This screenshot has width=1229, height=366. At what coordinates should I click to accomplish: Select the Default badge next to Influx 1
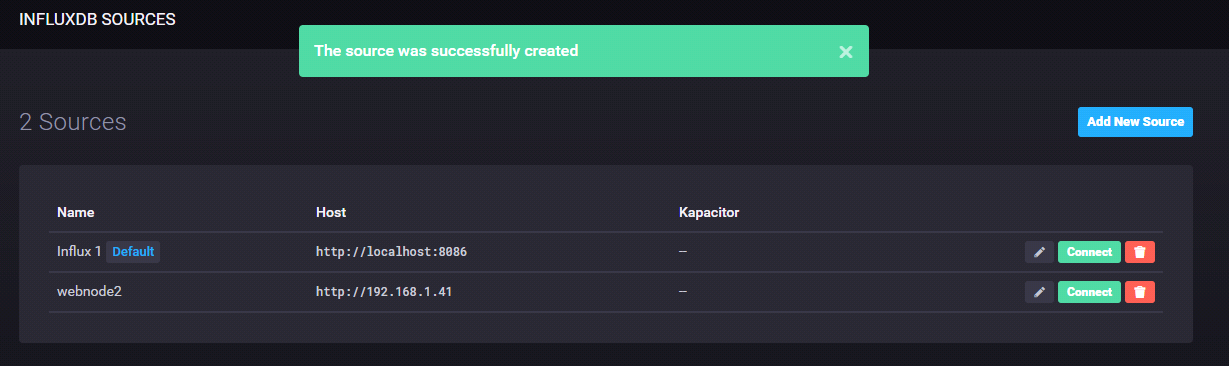pos(133,252)
